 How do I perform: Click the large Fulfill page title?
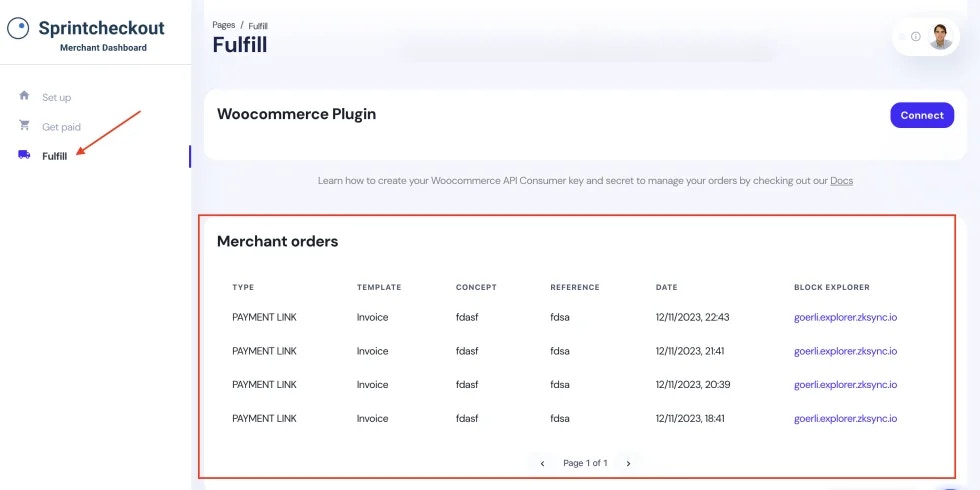pyautogui.click(x=240, y=45)
